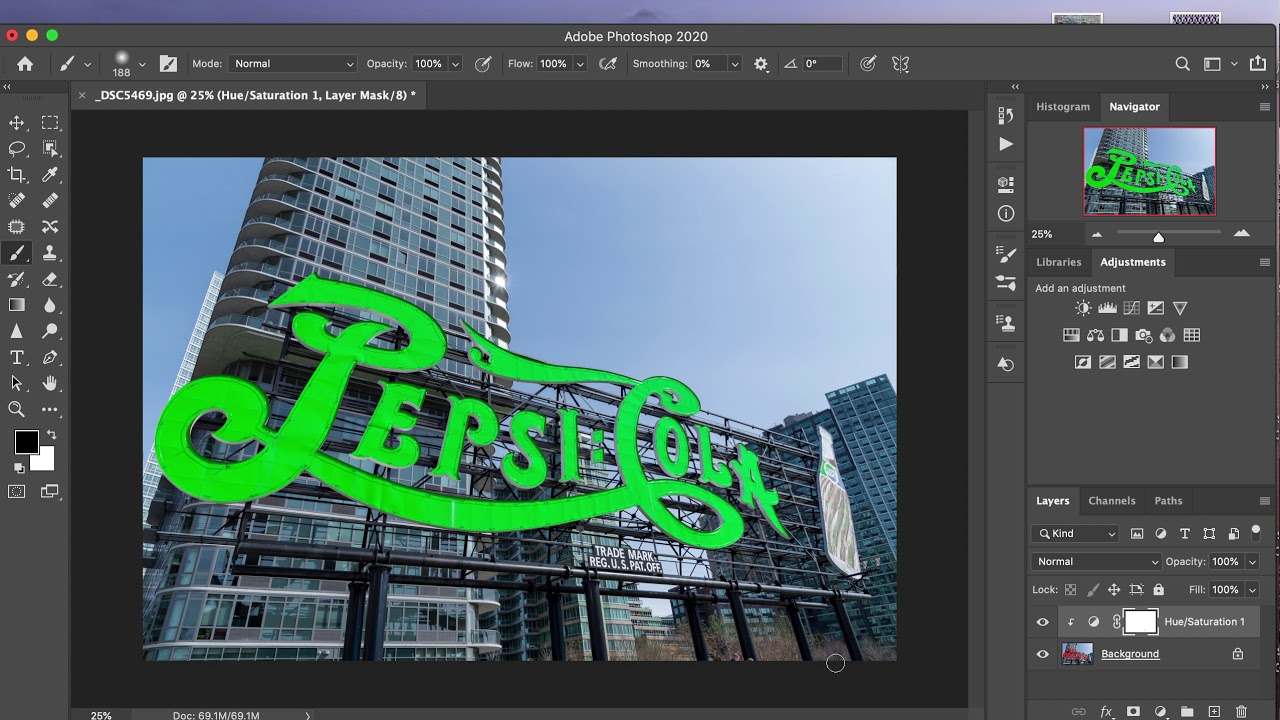The width and height of the screenshot is (1280, 720).
Task: Select the _DSC5469.jpg document tab
Action: tap(255, 95)
